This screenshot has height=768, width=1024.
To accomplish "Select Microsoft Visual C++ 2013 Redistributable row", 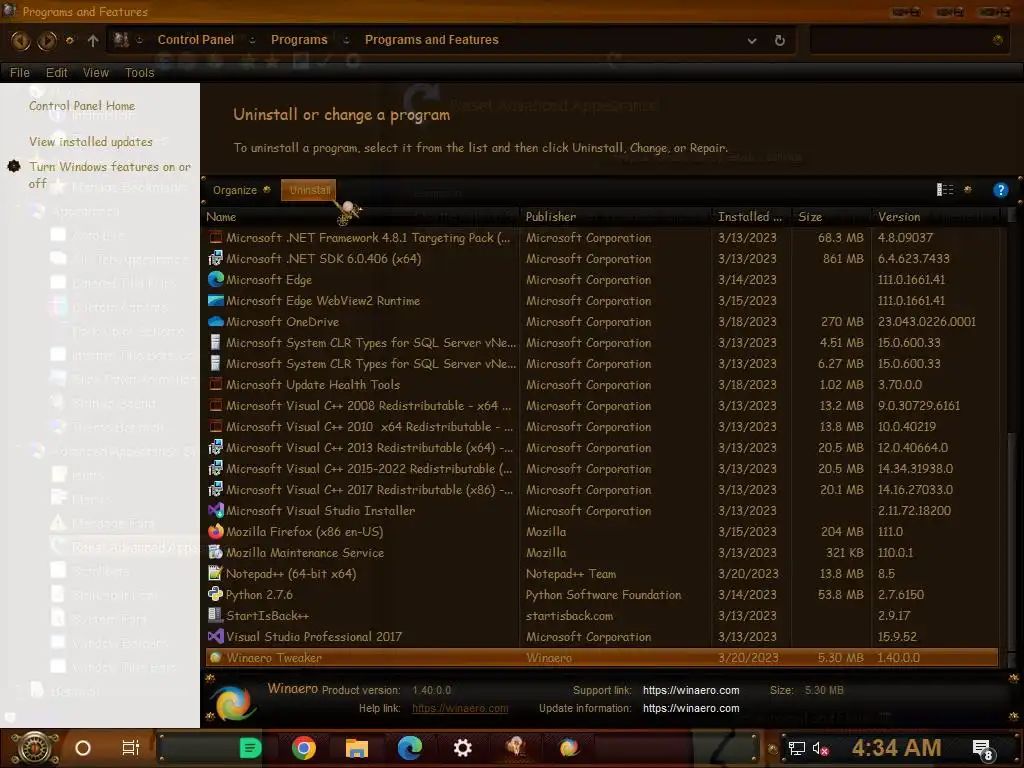I will [601, 447].
